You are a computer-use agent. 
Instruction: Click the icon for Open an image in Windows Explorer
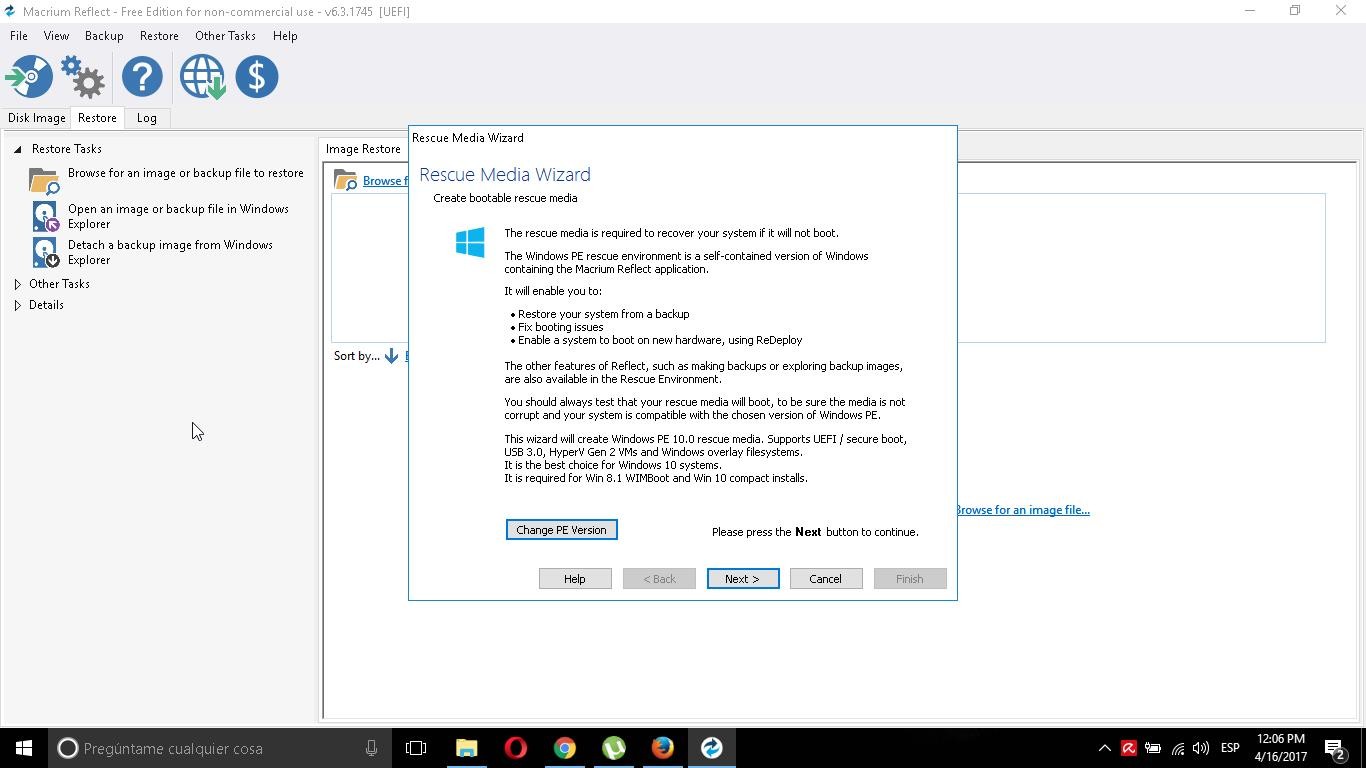click(x=45, y=217)
